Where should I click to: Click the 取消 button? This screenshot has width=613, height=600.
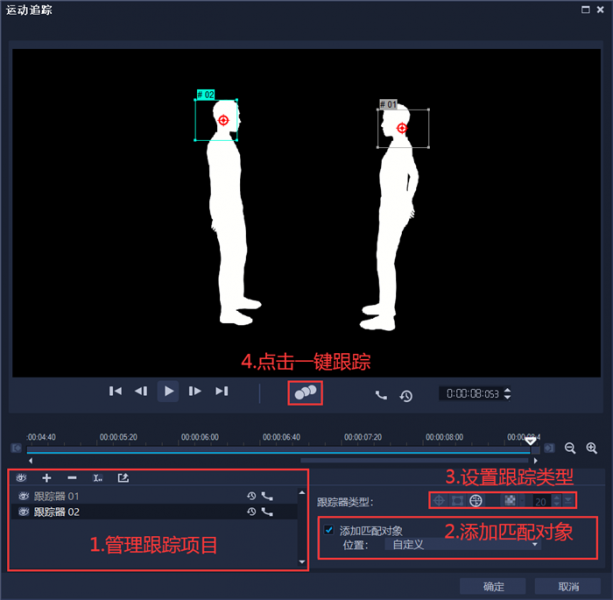(x=568, y=586)
